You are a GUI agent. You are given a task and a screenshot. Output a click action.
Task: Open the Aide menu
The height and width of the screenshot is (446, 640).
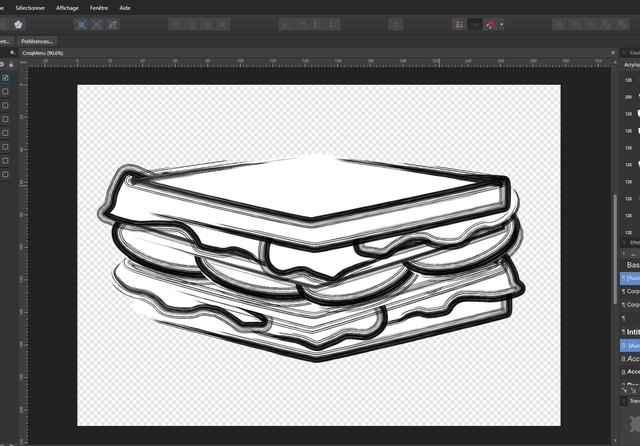click(x=125, y=8)
